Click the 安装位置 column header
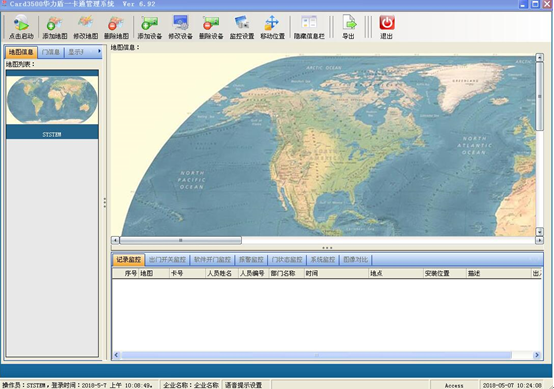The width and height of the screenshot is (554, 389). click(445, 273)
